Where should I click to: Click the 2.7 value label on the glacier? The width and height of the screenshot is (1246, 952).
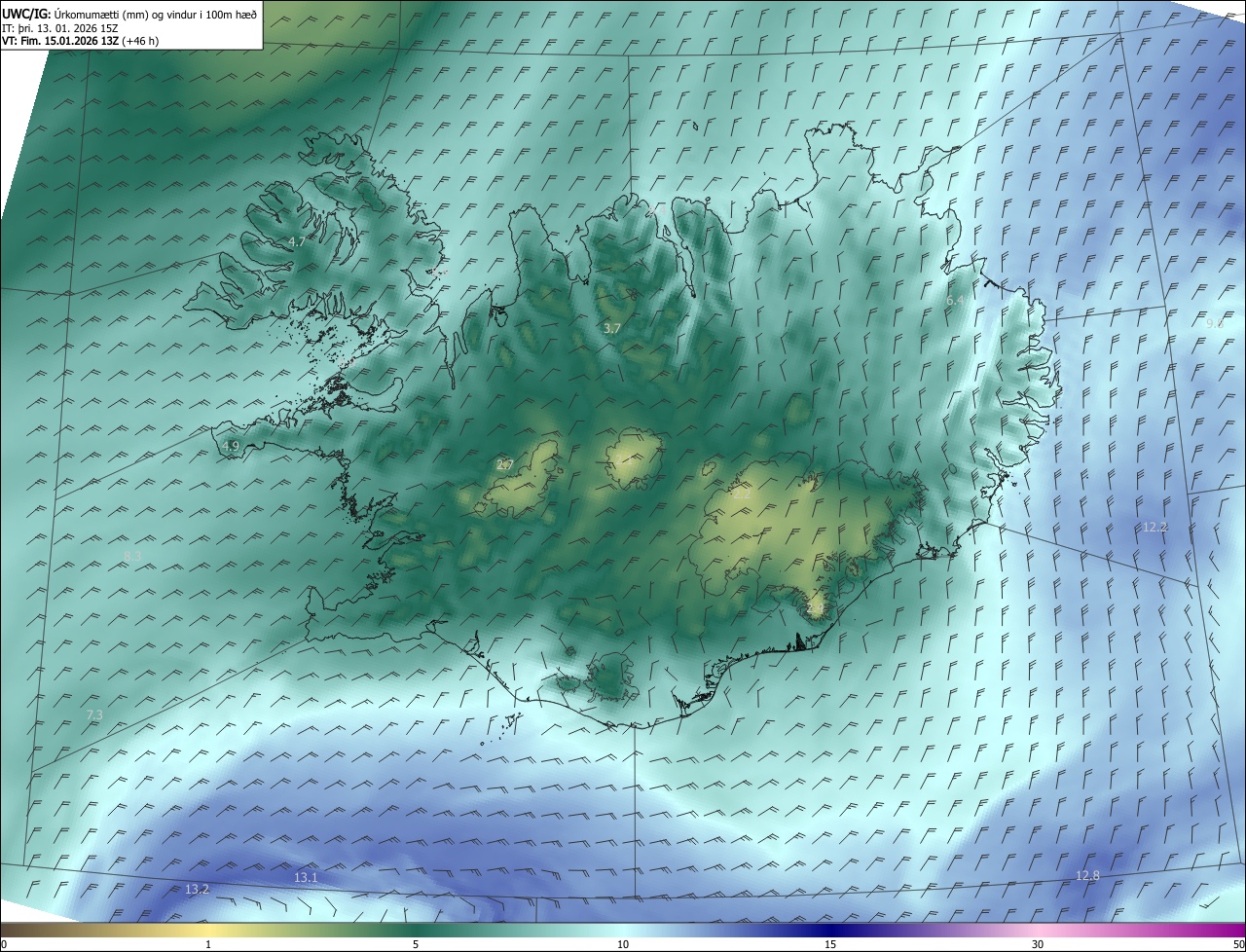point(504,465)
